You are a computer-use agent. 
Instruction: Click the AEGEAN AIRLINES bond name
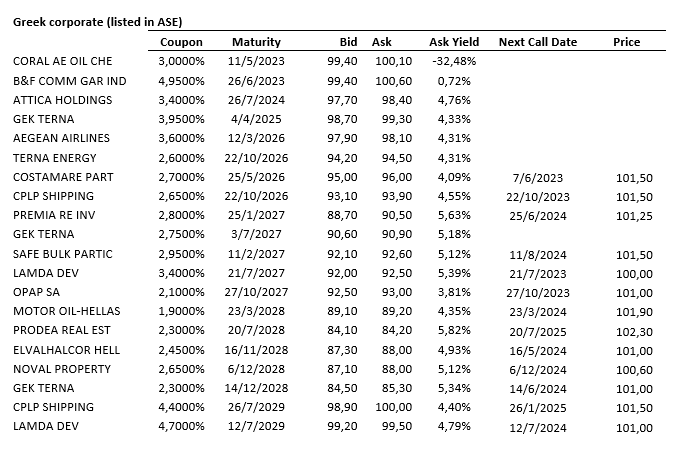tap(61, 138)
